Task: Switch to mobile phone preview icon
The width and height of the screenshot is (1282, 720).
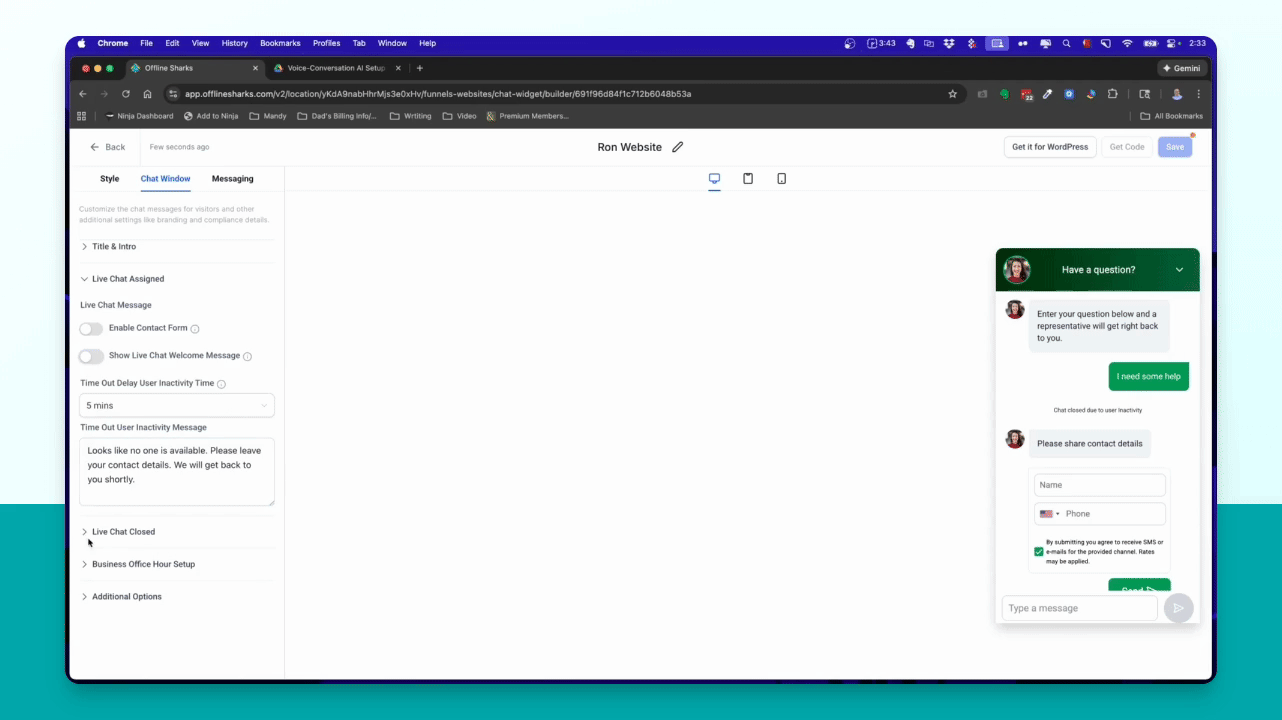Action: [782, 178]
